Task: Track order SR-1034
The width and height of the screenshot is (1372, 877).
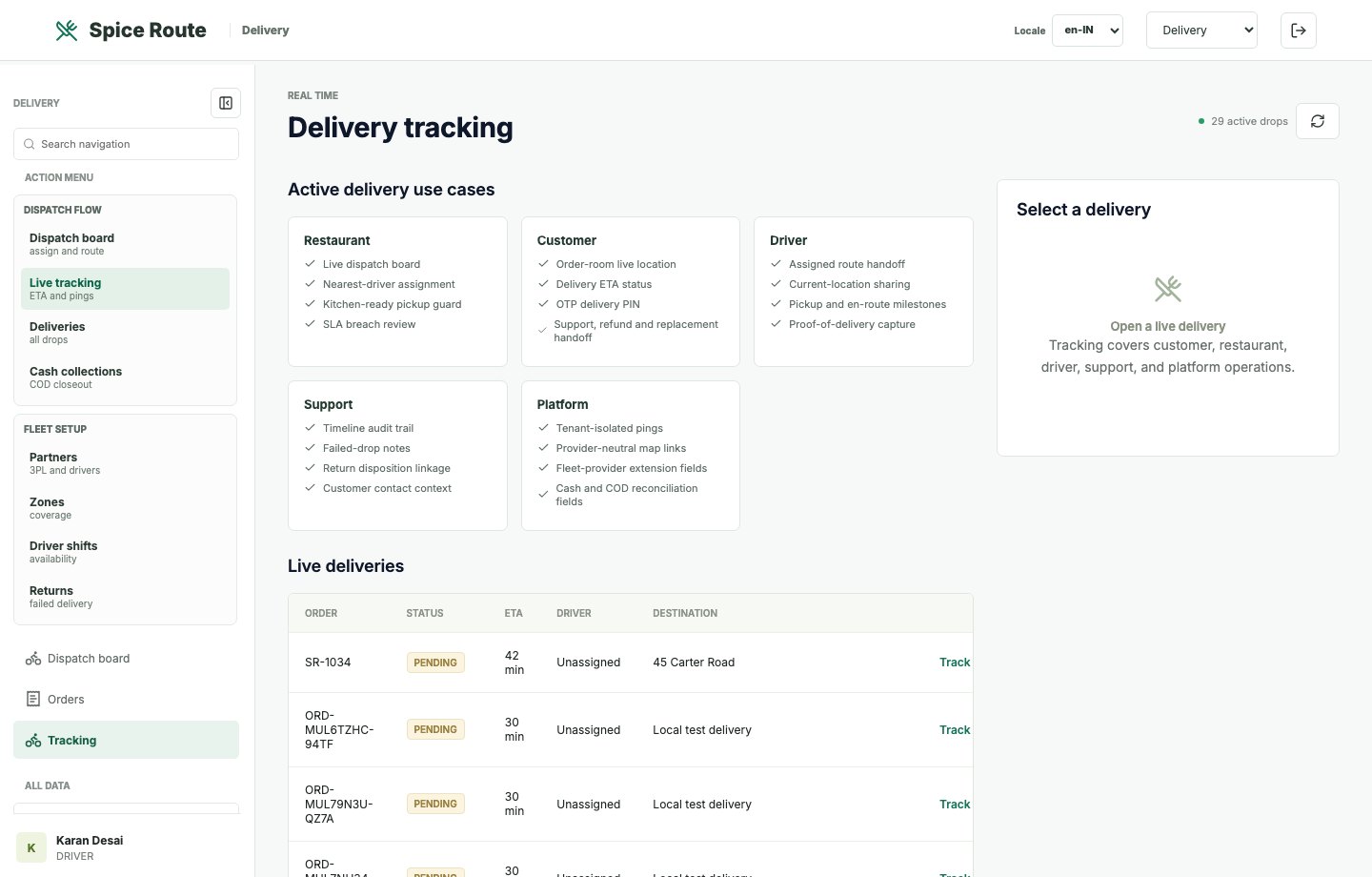Action: pos(955,663)
